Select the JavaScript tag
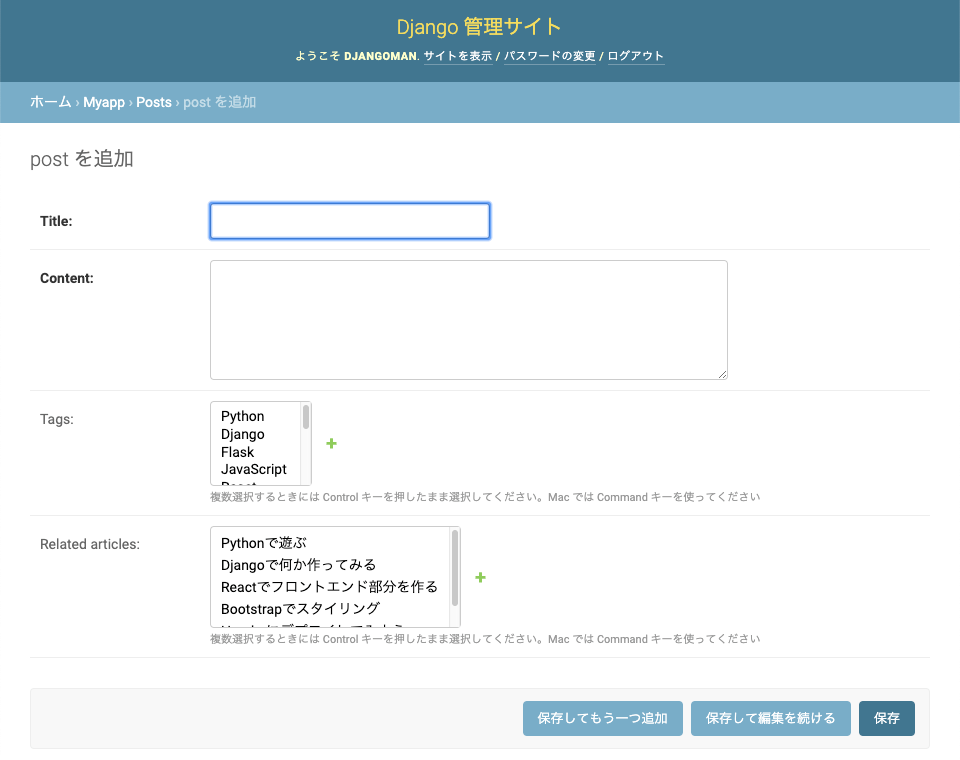This screenshot has height=760, width=960. (x=253, y=469)
